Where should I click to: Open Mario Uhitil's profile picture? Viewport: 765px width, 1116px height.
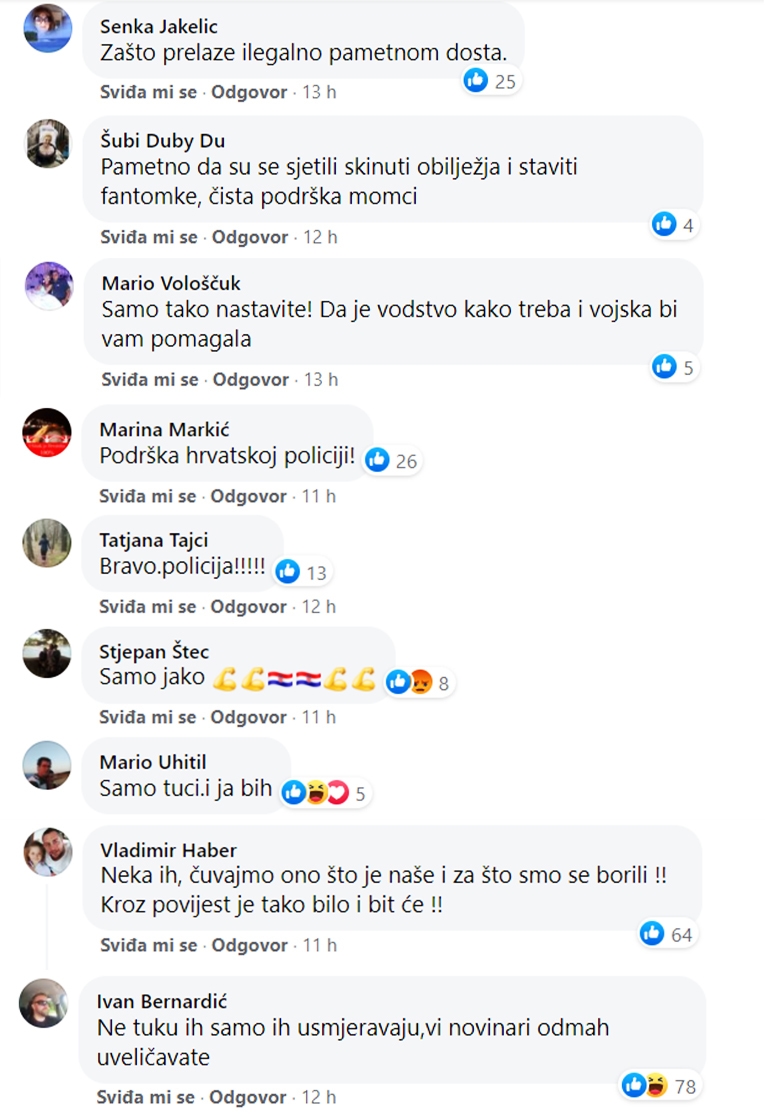(x=47, y=766)
